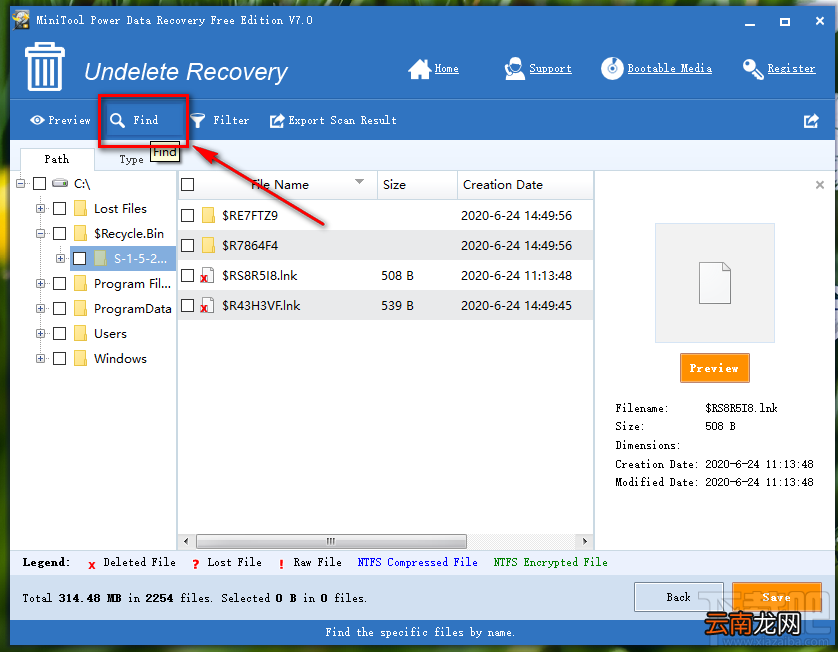The image size is (838, 652).
Task: Click the Find magnifier icon
Action: point(118,120)
